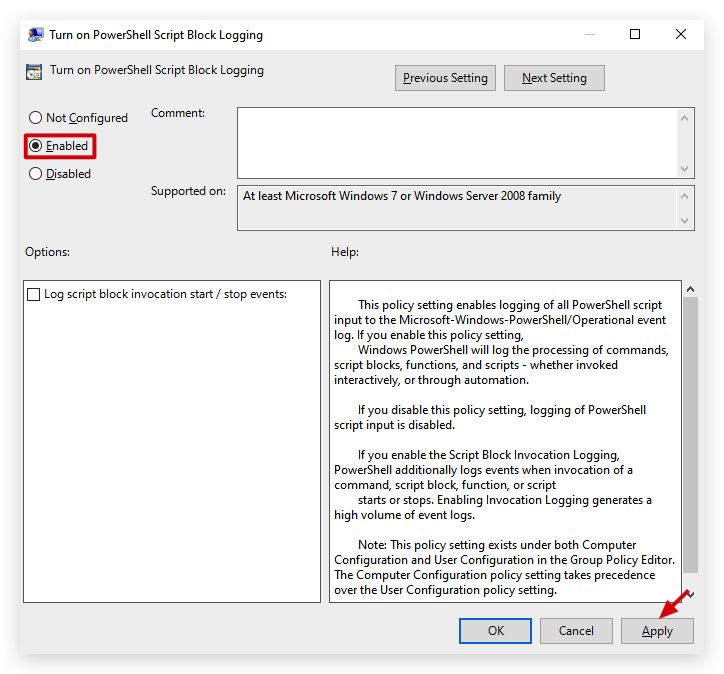Click inside the Comment text box
Screen dimensions: 724x674
[457, 143]
